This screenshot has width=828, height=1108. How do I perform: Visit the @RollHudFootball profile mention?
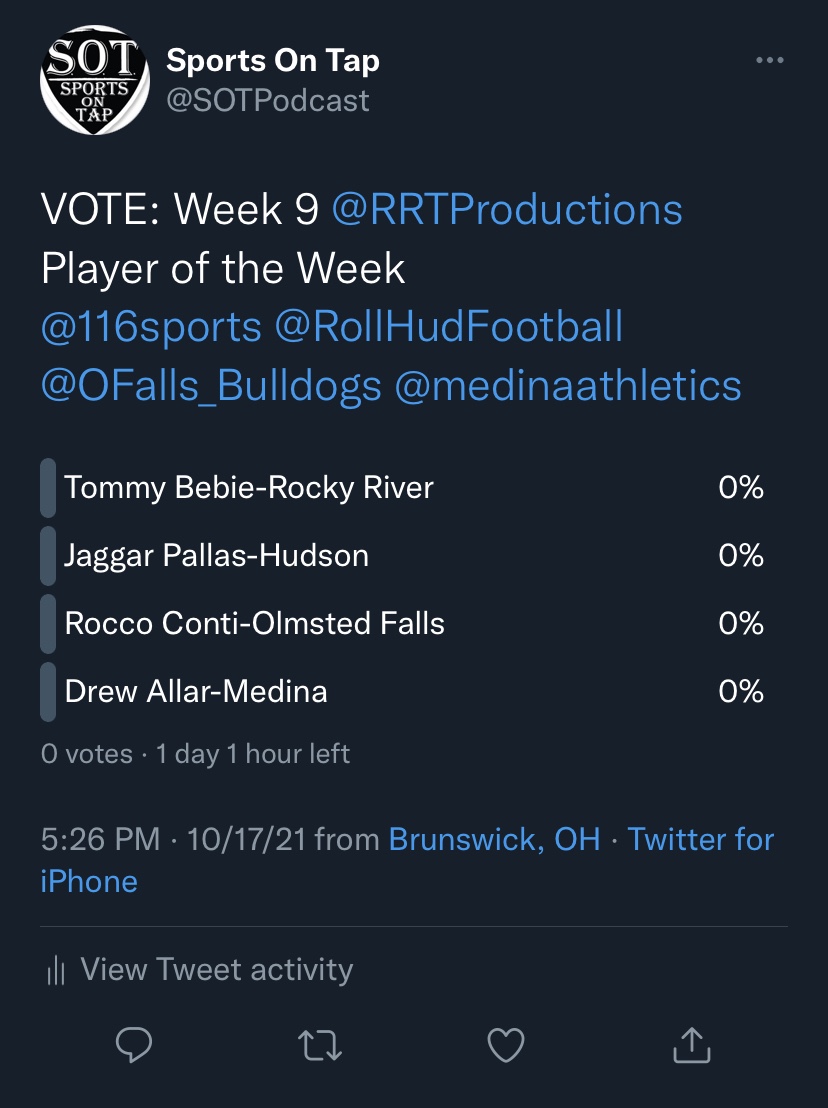448,327
